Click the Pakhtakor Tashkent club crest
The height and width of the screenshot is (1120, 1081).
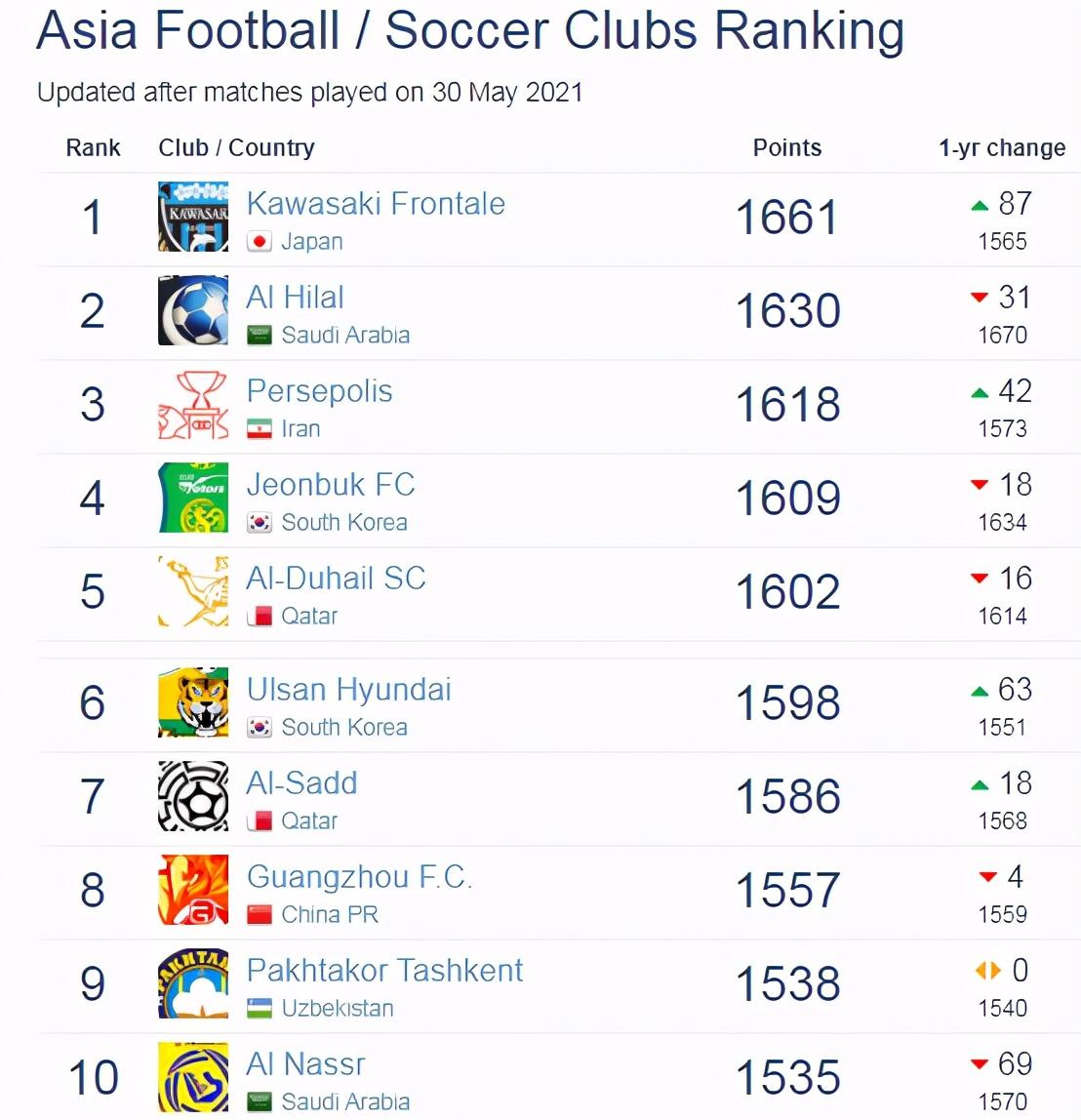coord(193,983)
